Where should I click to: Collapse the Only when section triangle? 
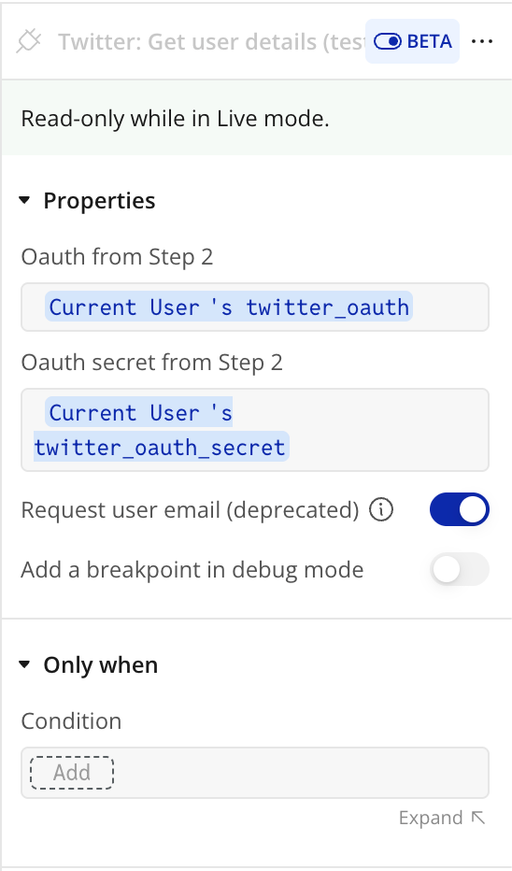pyautogui.click(x=24, y=665)
